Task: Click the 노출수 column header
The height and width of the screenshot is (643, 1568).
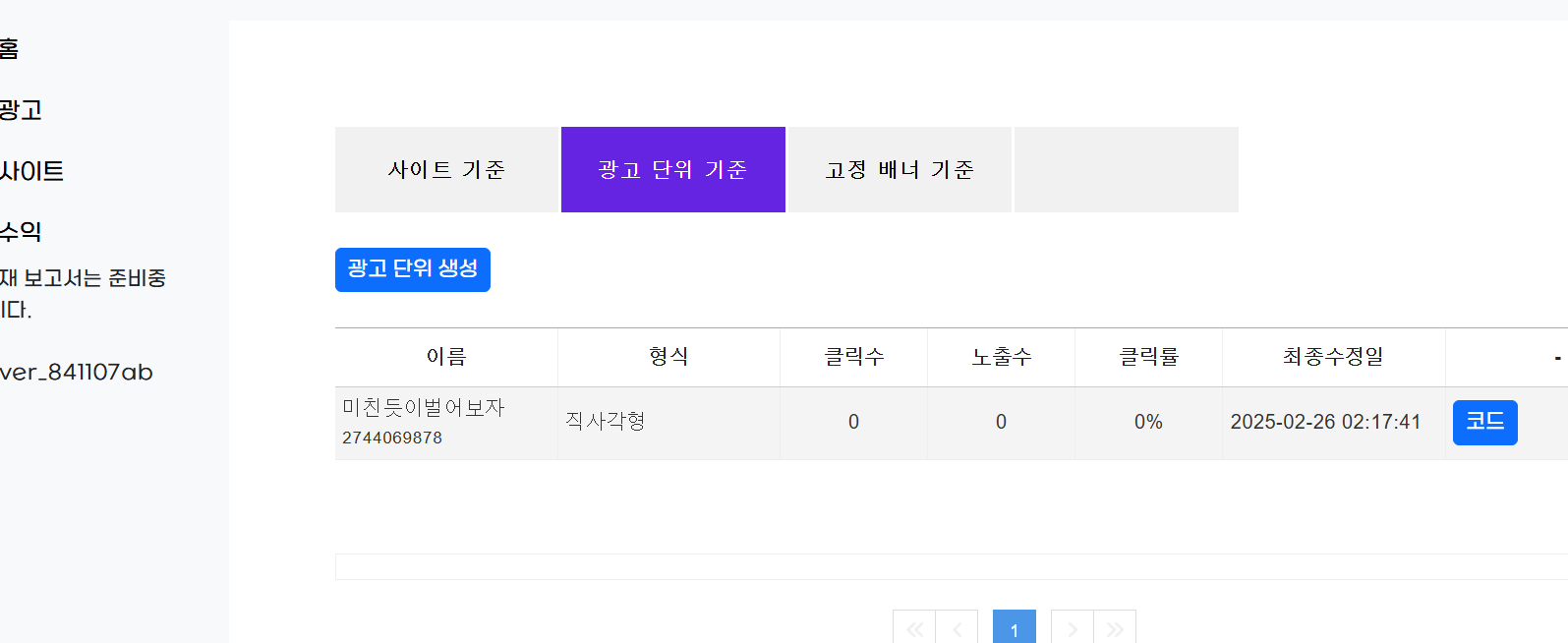Action: click(1001, 357)
